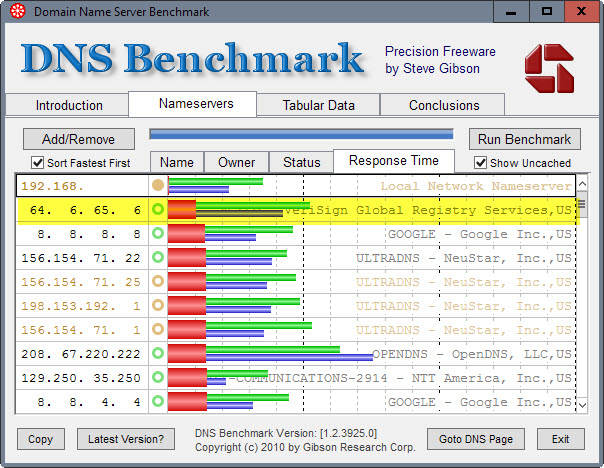
Task: Click green status circle for 129.250.35.250
Action: click(158, 377)
